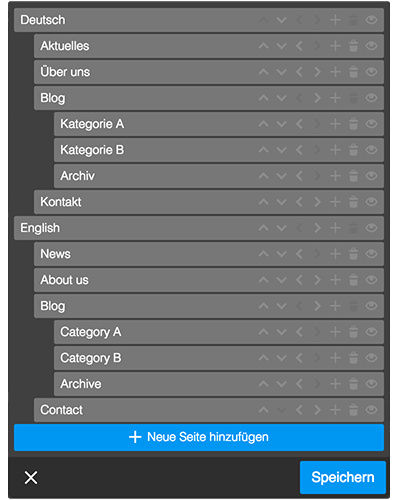Move Archive page up with chevron
400x500 pixels.
[263, 384]
